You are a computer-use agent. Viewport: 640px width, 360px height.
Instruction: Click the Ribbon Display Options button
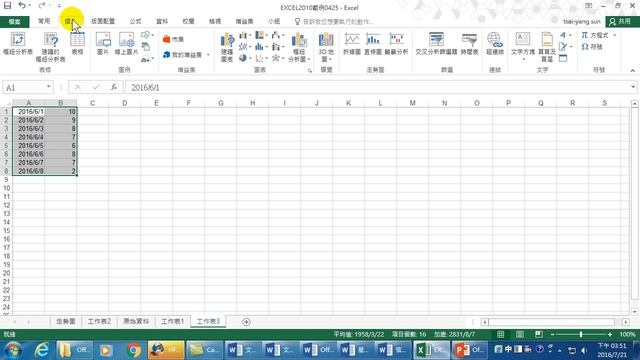pyautogui.click(x=588, y=6)
